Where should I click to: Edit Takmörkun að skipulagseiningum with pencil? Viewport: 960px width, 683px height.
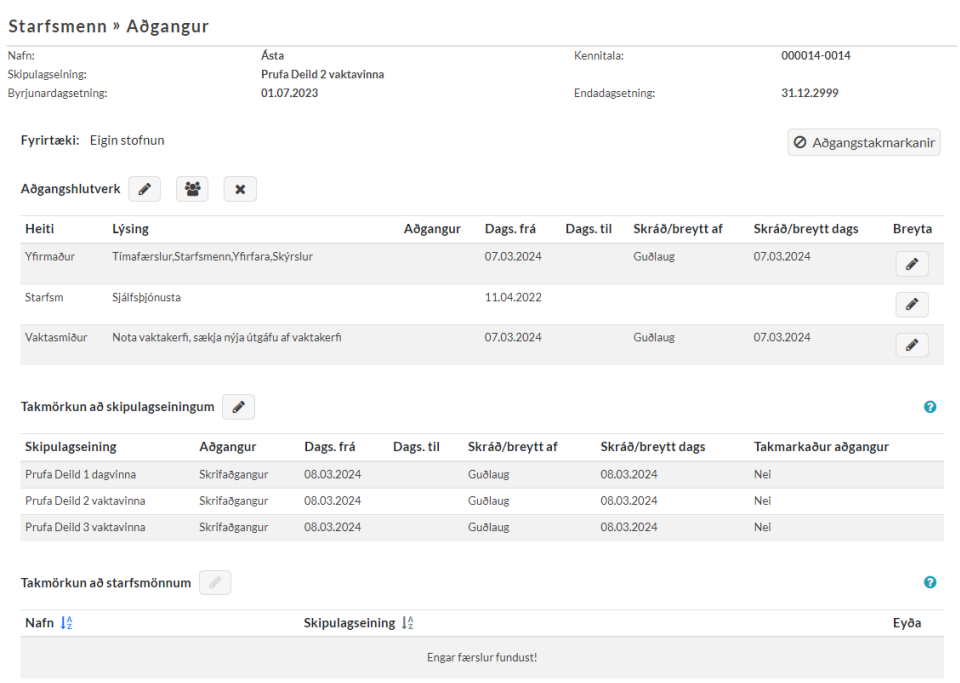[x=238, y=407]
